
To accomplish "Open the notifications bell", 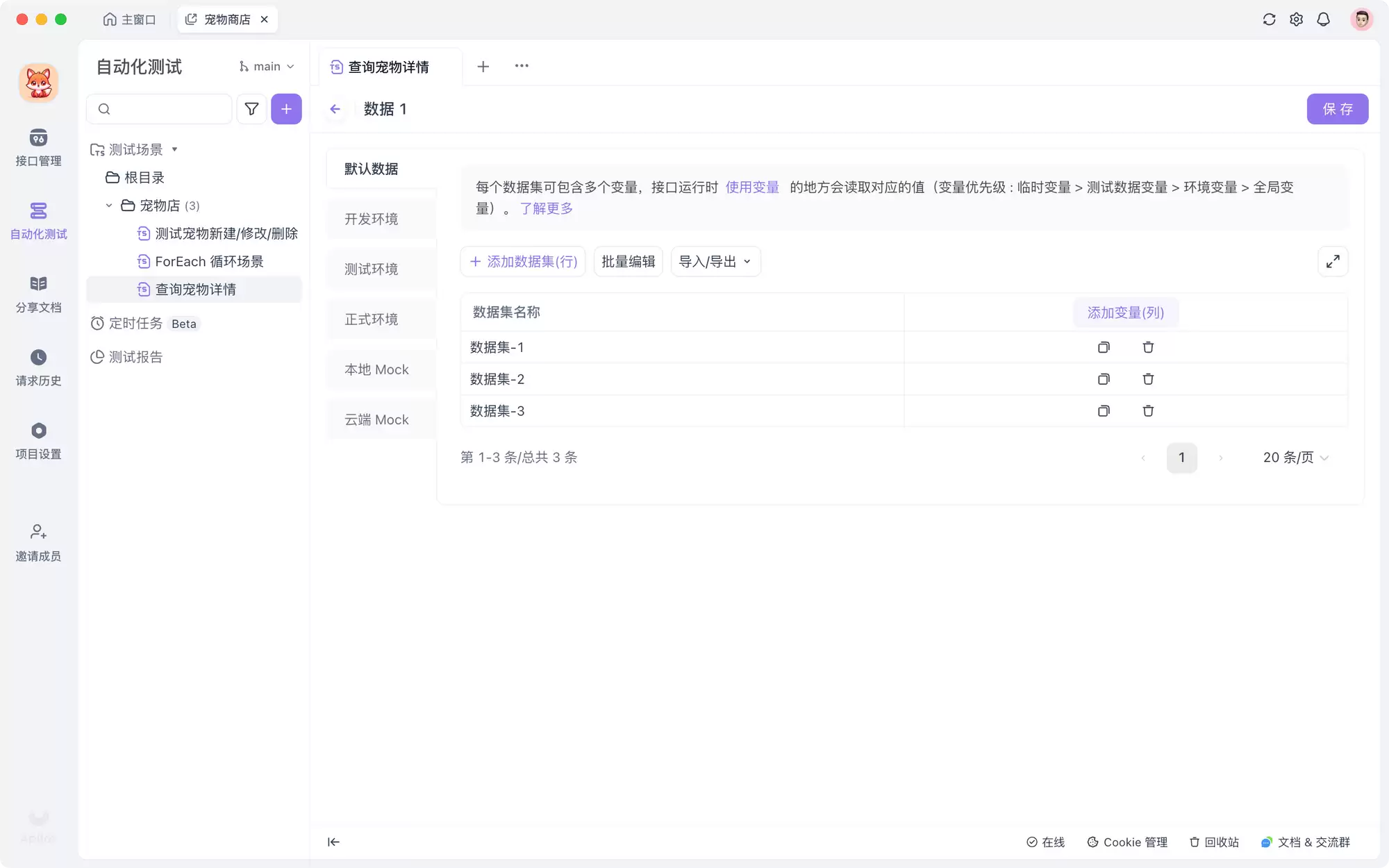I will (x=1323, y=19).
